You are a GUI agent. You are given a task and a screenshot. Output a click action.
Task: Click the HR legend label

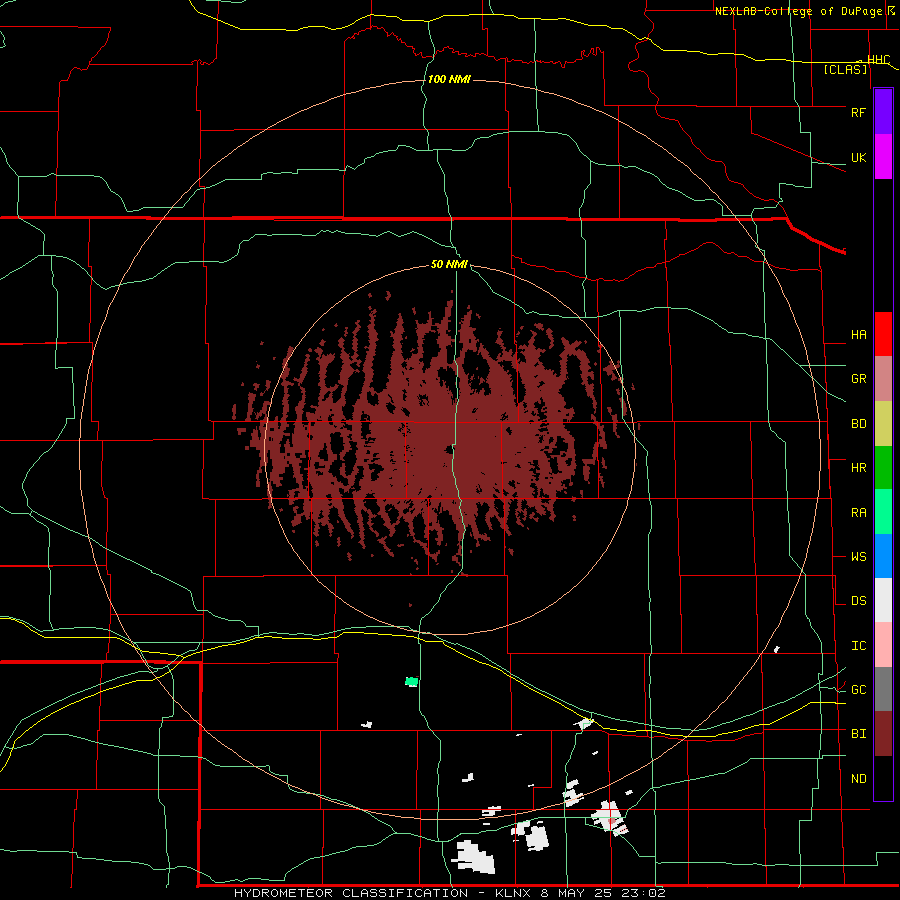pos(858,468)
